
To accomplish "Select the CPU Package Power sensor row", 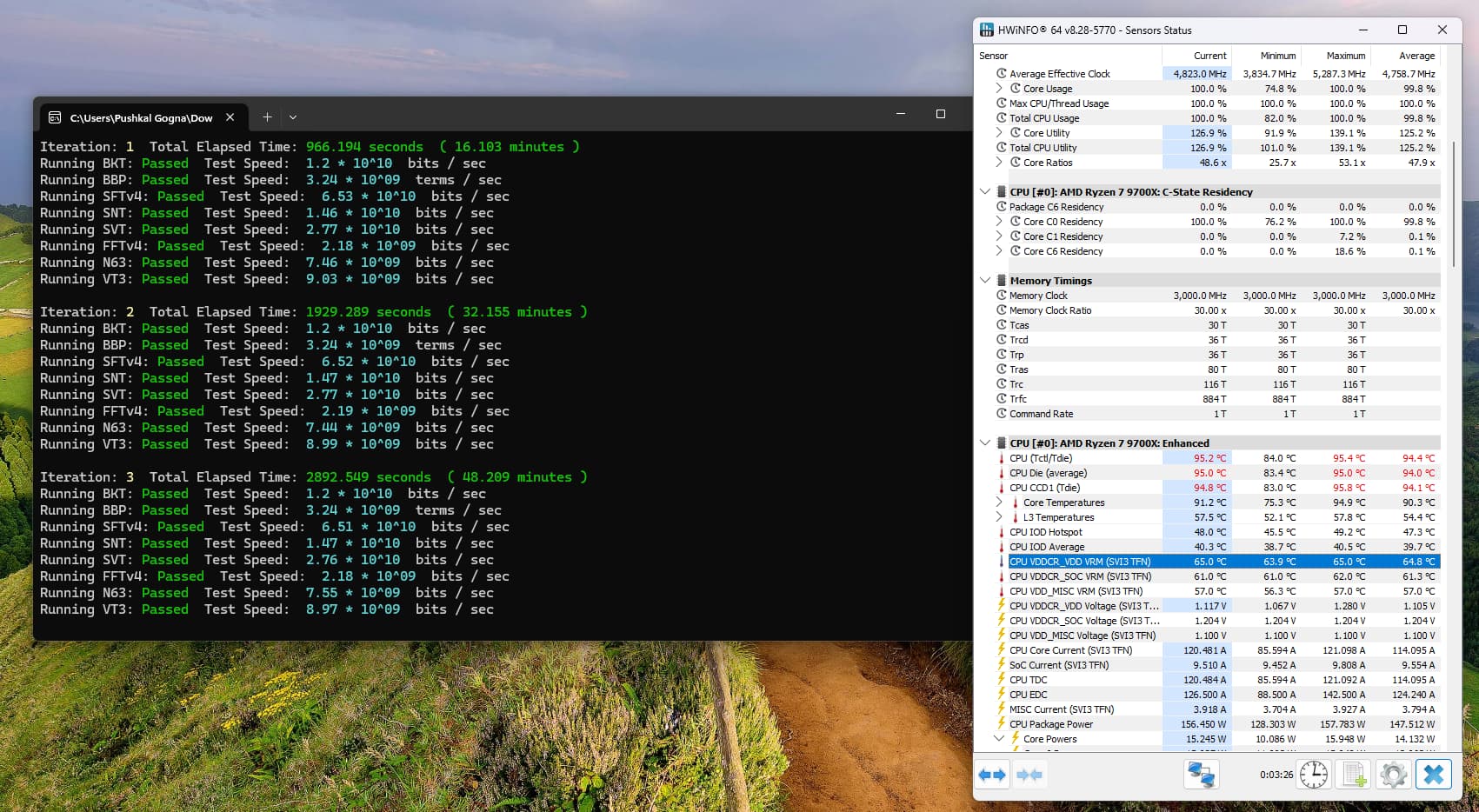I will coord(1050,724).
